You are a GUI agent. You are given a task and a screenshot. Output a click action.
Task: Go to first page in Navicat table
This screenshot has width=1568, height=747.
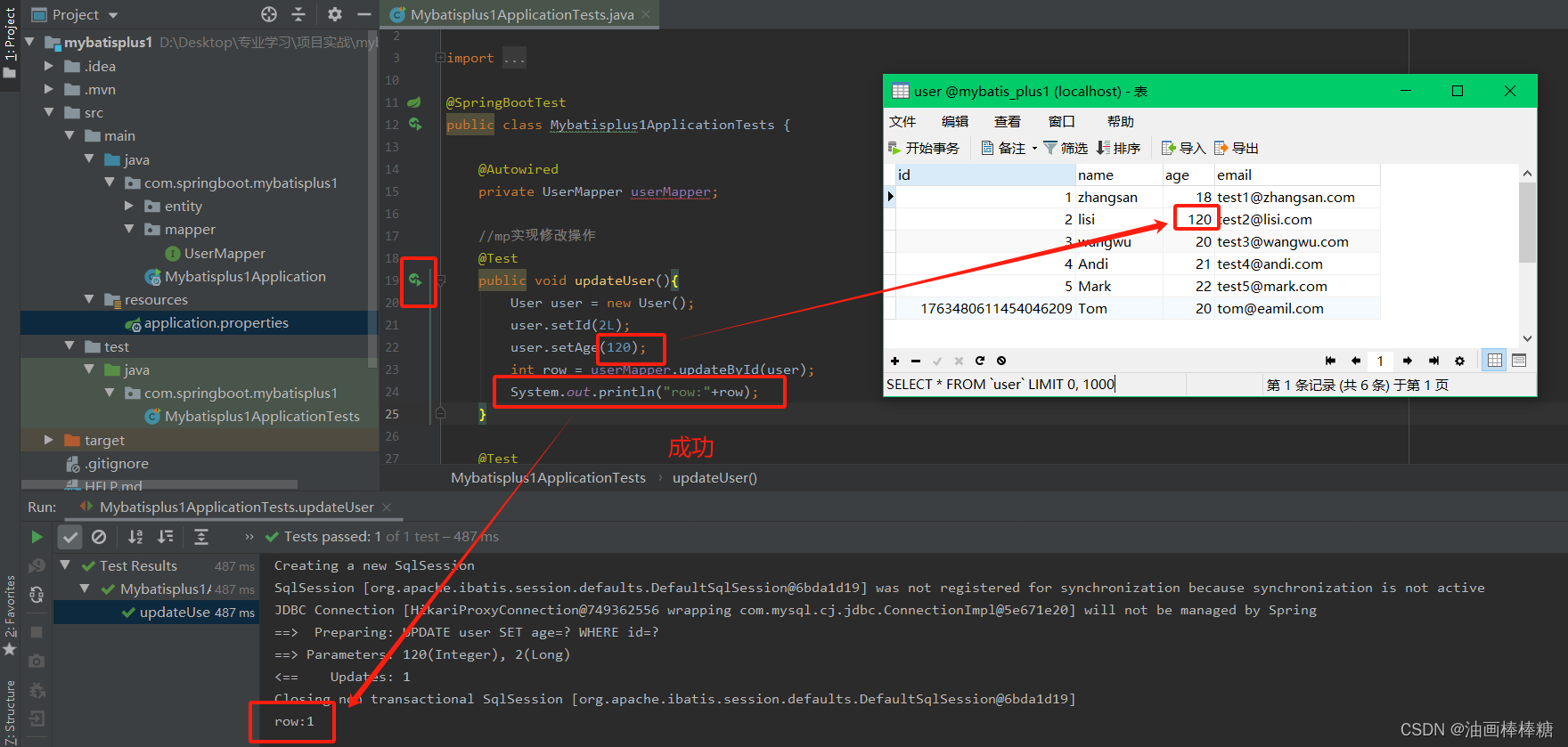click(1330, 361)
